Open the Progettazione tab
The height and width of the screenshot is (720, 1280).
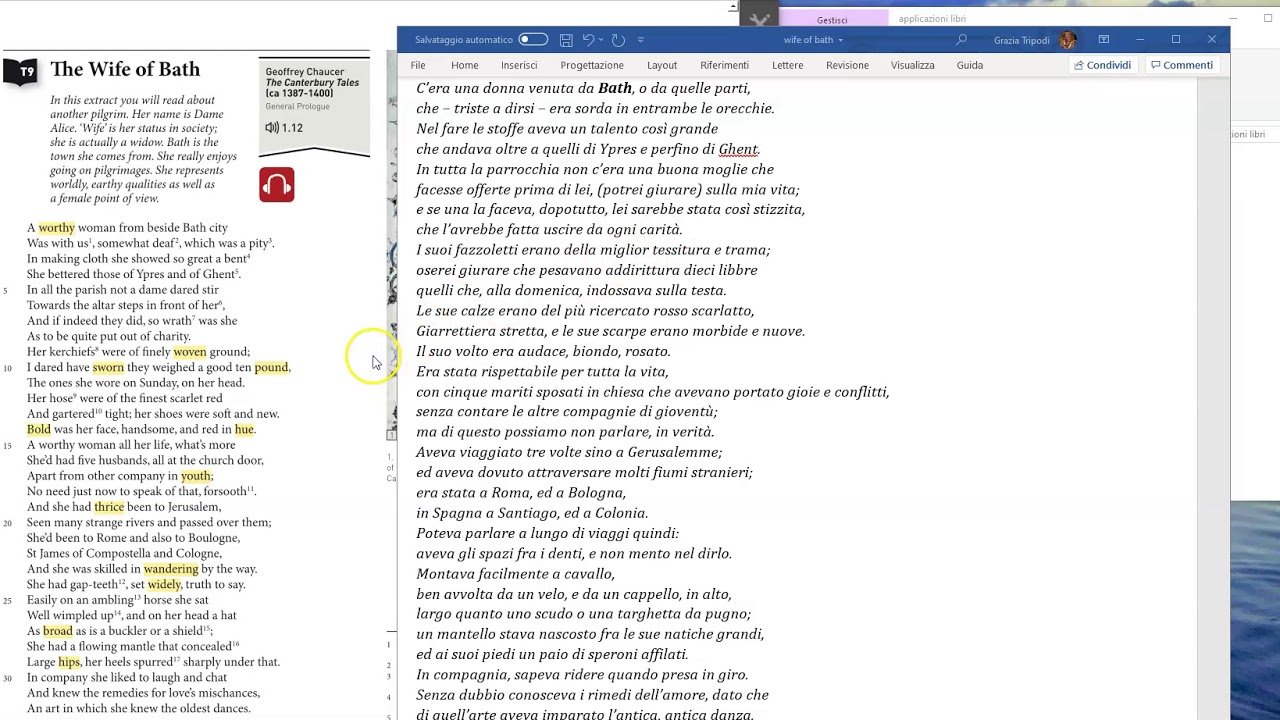(x=592, y=65)
